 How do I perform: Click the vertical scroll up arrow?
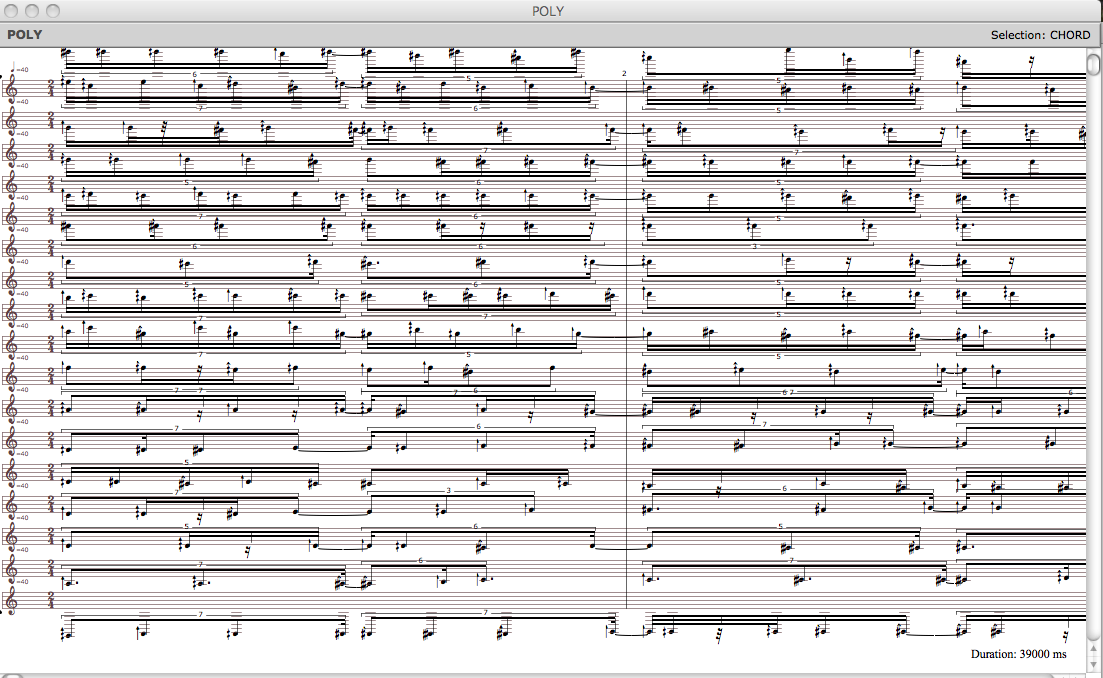point(1094,646)
